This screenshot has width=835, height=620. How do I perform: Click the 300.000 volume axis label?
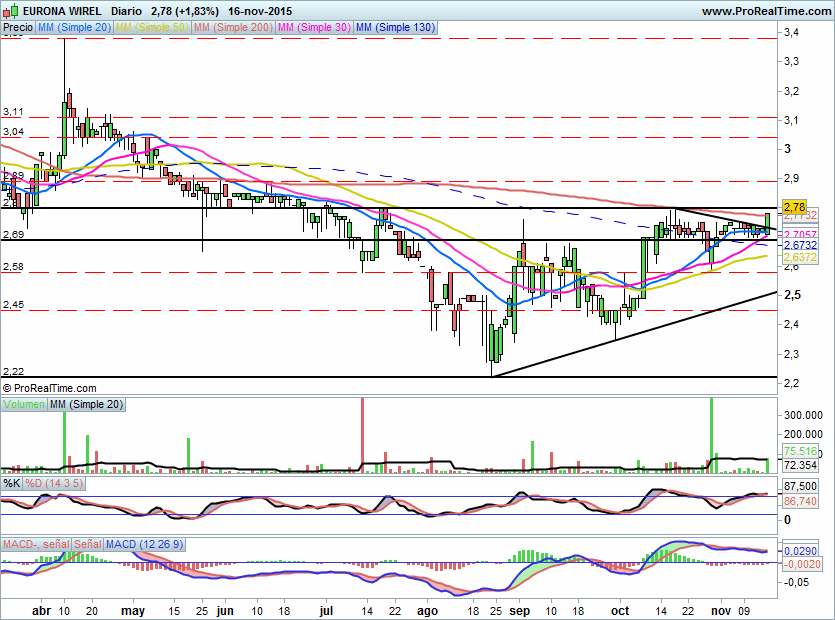coord(803,415)
